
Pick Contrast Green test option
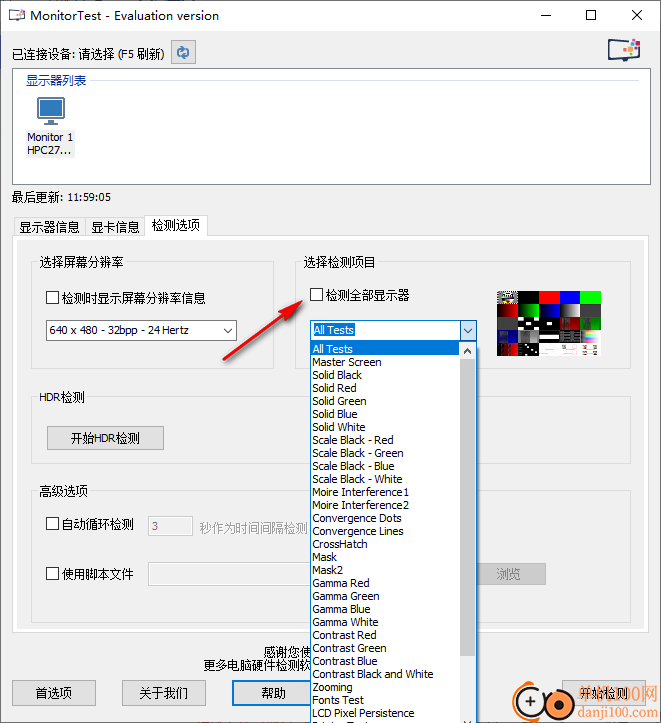385,648
